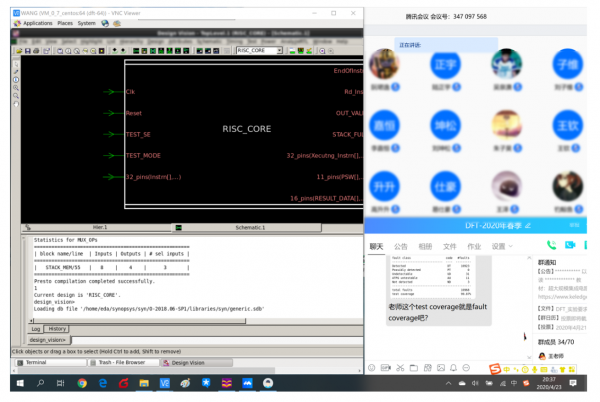Open the RISC_CORE design dropdown
Screen dimensions: 600x402
[x=280, y=50]
